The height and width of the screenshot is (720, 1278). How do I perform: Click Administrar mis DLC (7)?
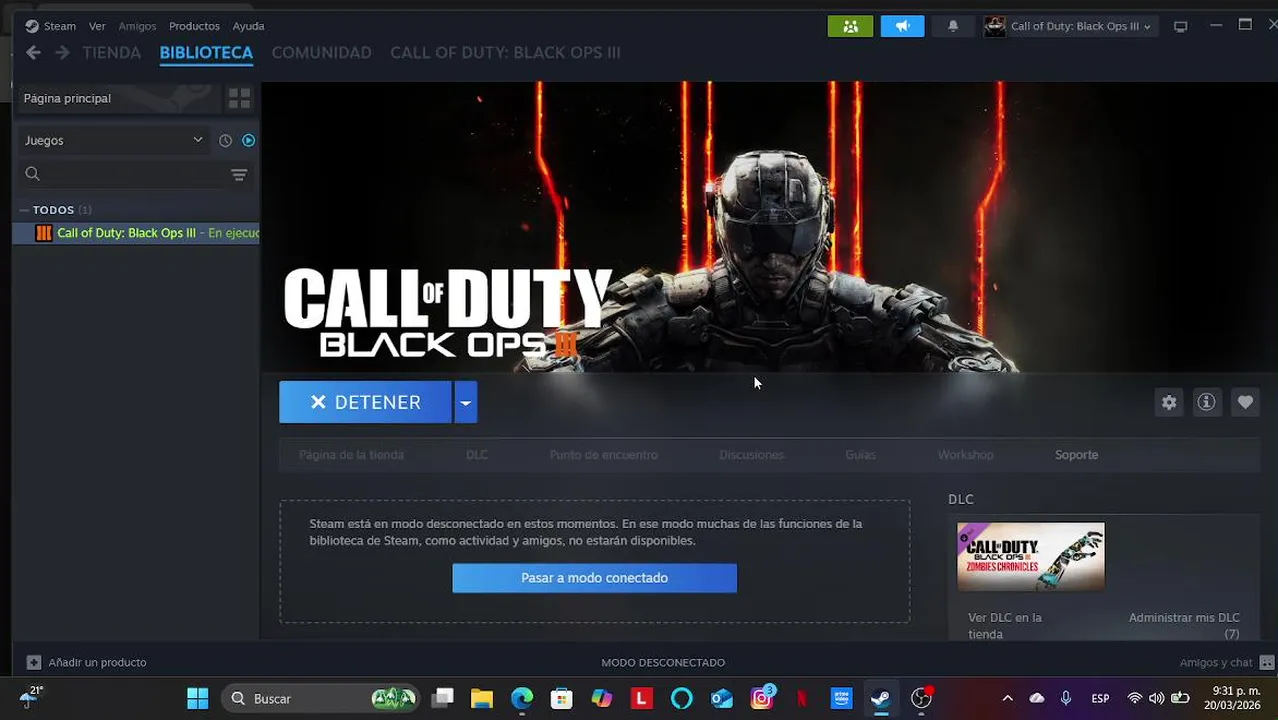(1184, 626)
